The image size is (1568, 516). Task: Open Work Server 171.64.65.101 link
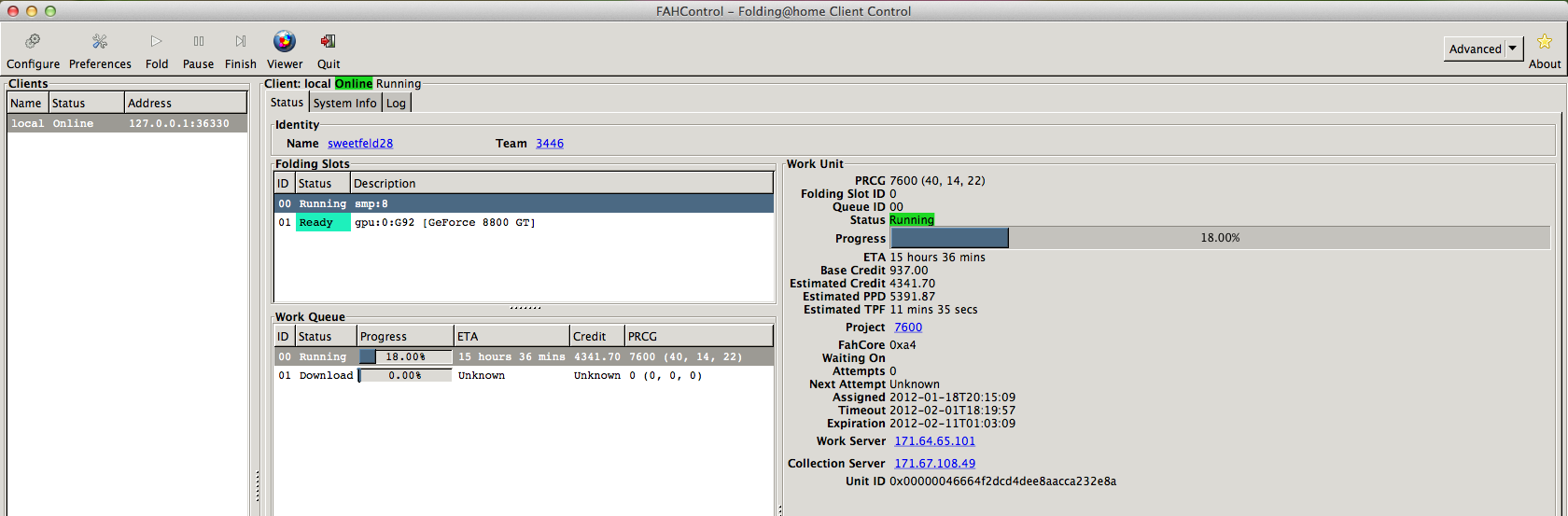[935, 441]
